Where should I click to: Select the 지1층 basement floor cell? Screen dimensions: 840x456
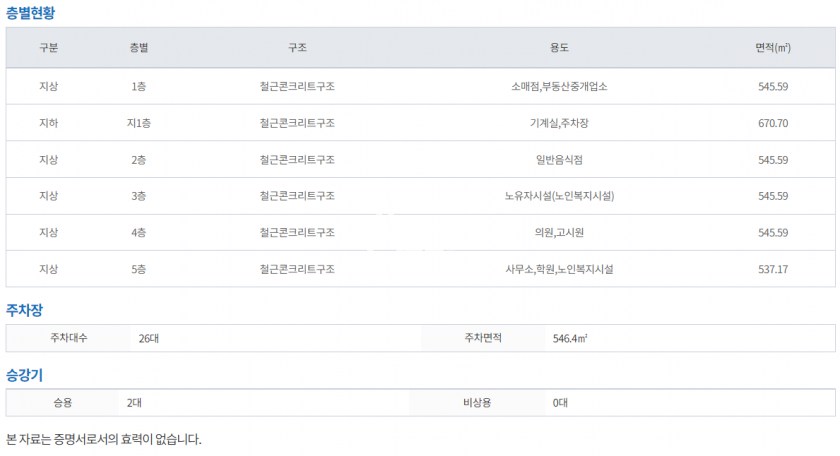(139, 123)
